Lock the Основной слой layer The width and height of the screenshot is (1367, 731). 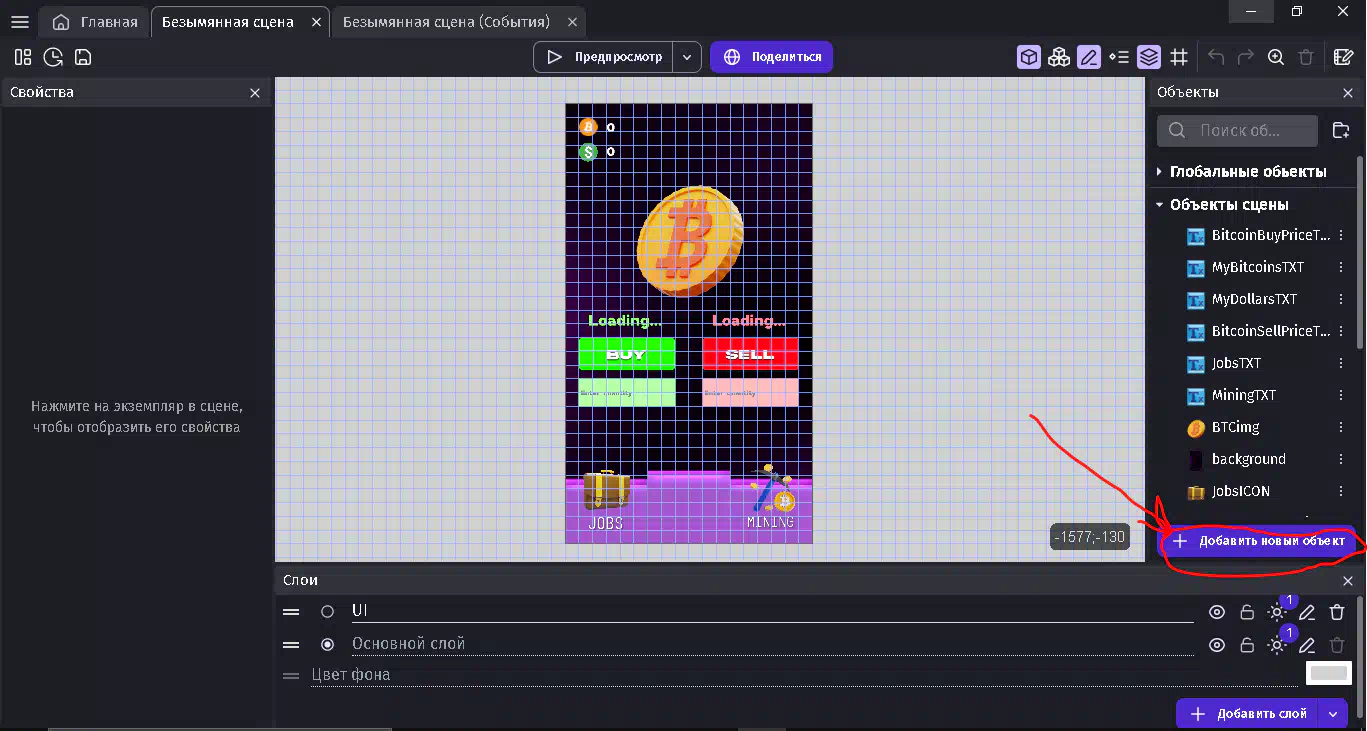[x=1247, y=645]
